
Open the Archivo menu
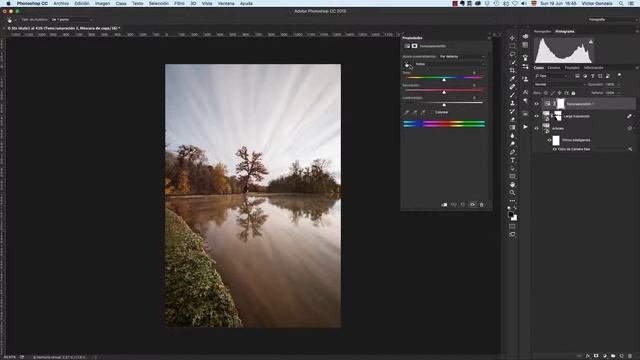tap(61, 3)
